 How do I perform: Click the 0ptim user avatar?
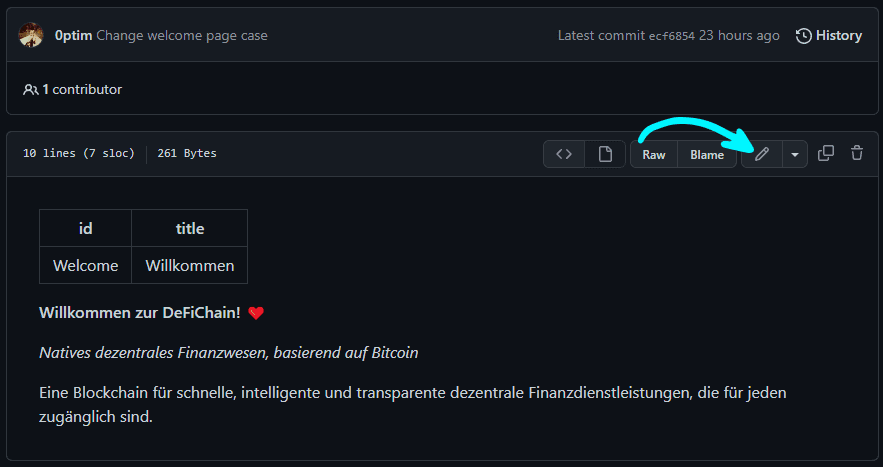click(31, 35)
